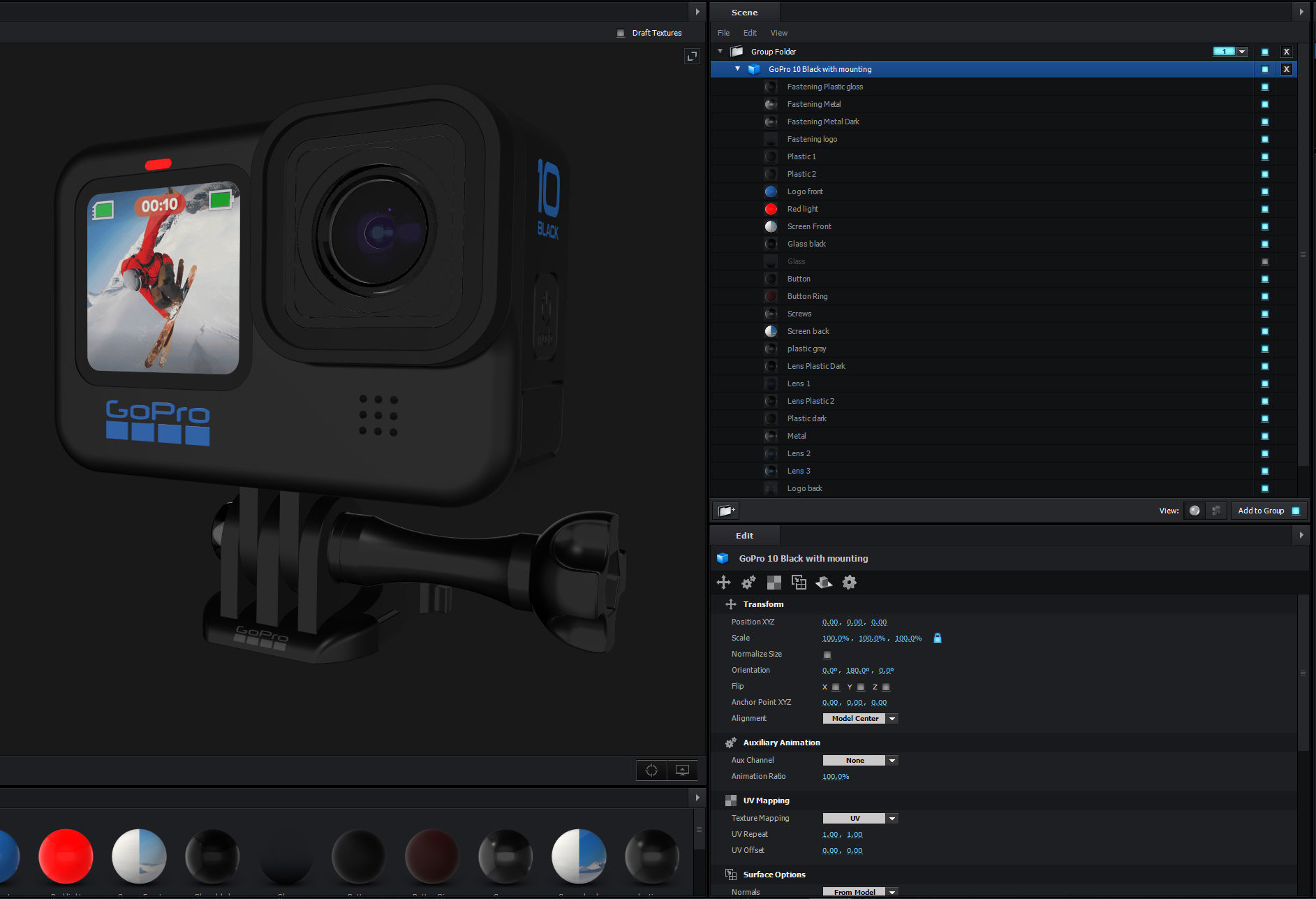Click the Logo front material sphere icon

coord(771,191)
